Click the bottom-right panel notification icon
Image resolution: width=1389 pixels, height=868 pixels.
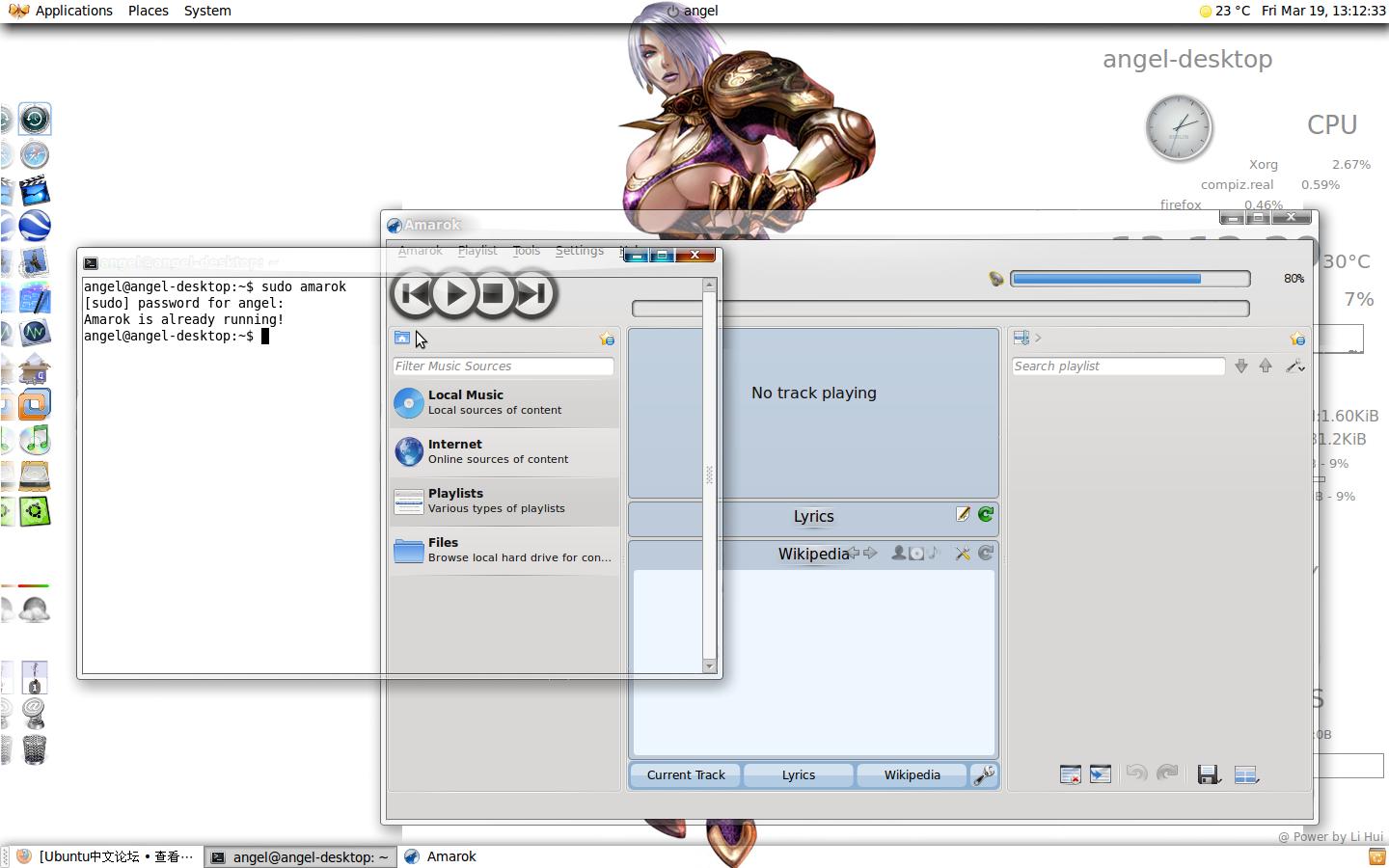click(1376, 856)
